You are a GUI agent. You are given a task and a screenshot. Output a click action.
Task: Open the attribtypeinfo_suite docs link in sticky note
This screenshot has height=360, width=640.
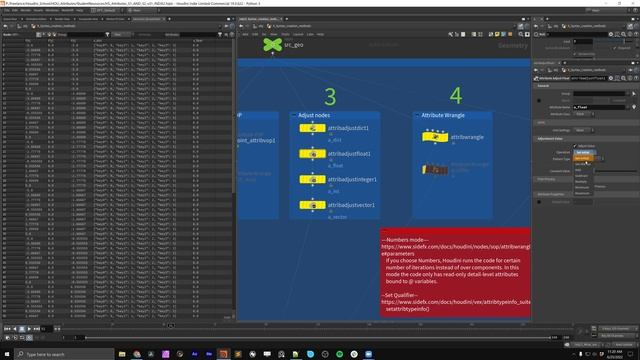456,302
